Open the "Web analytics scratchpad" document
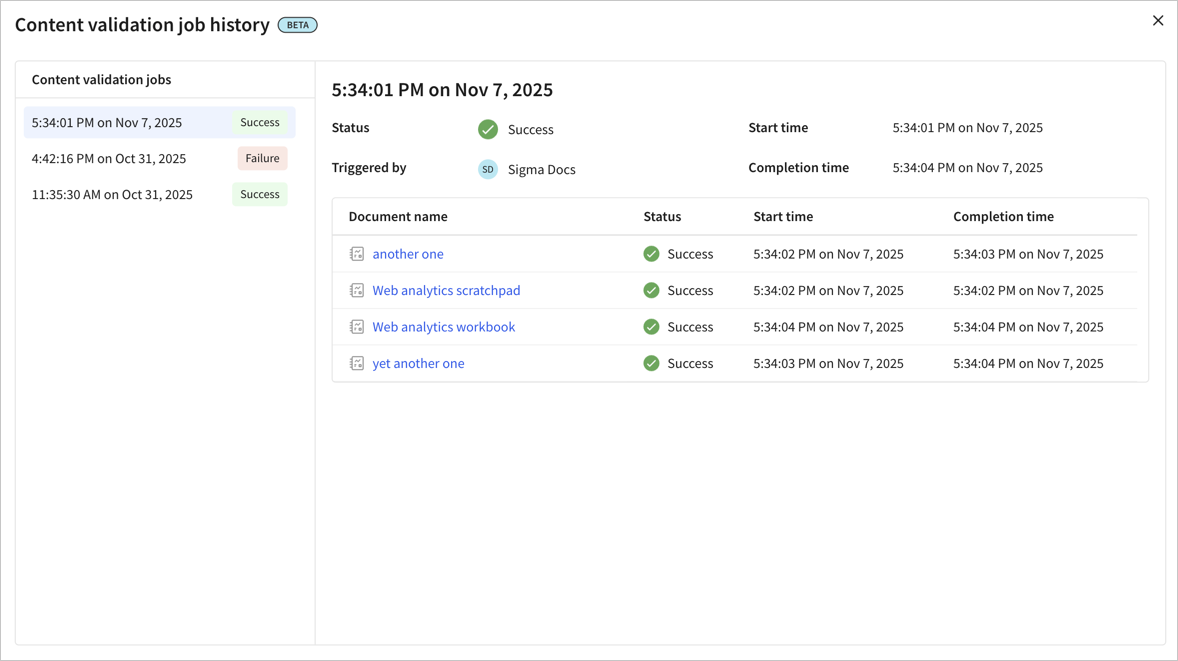Viewport: 1178px width, 661px height. [x=446, y=290]
